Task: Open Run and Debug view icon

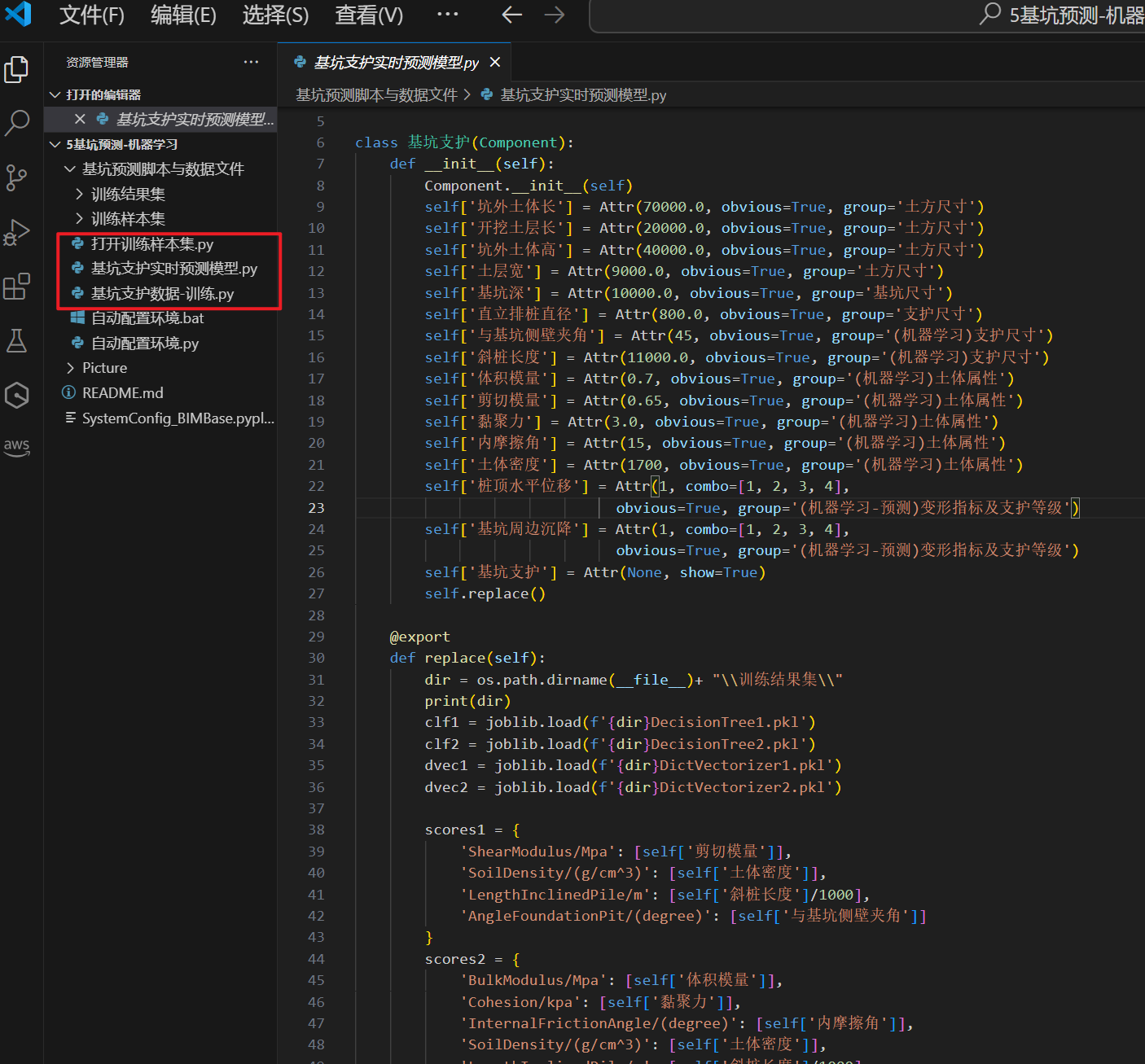Action: (16, 232)
